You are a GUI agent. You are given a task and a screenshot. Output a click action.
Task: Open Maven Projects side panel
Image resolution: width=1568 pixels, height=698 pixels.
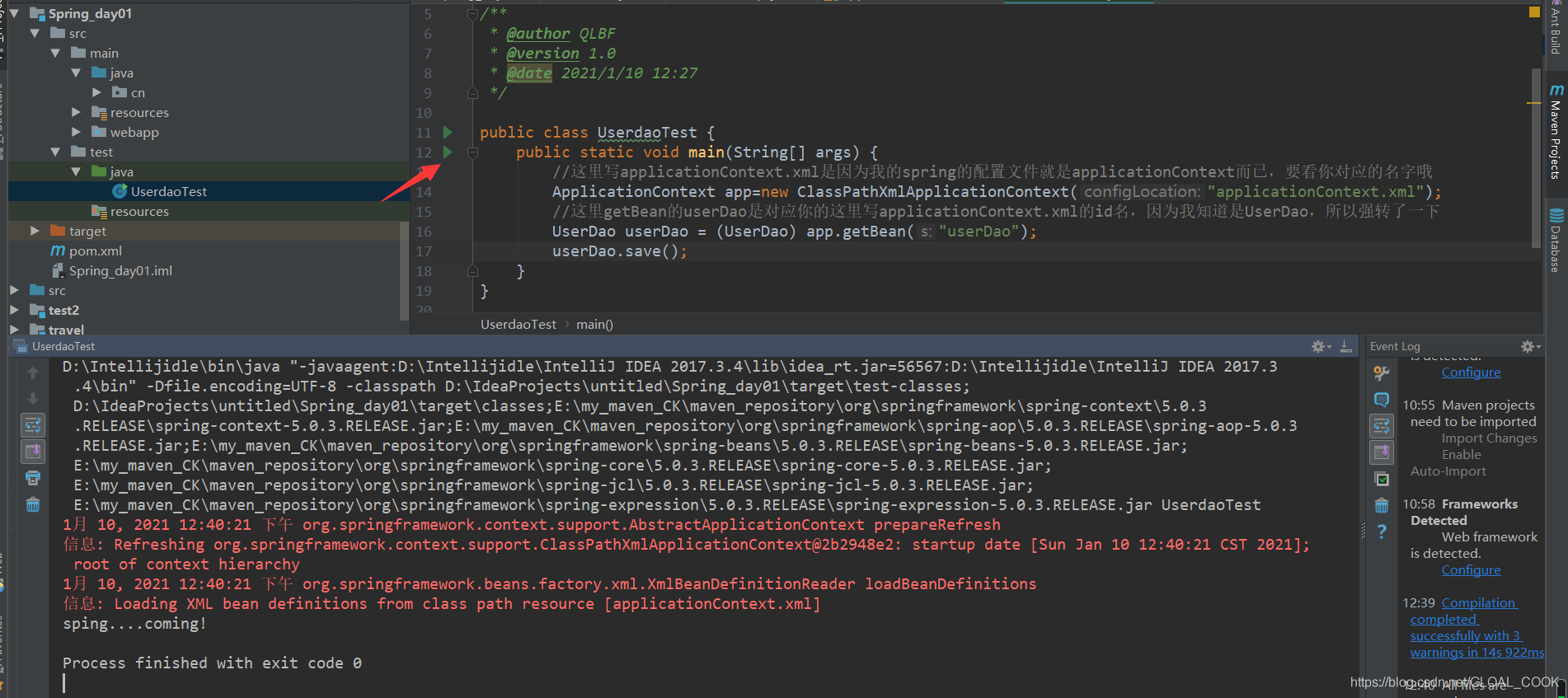[1556, 131]
